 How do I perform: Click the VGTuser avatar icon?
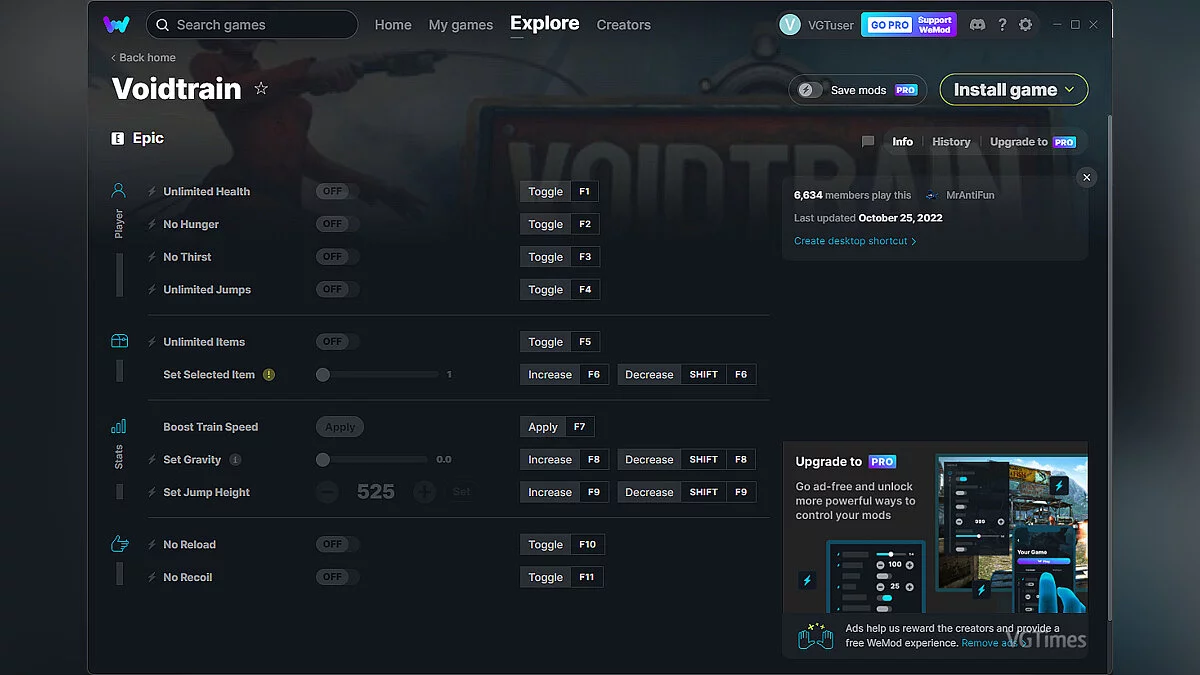(790, 25)
